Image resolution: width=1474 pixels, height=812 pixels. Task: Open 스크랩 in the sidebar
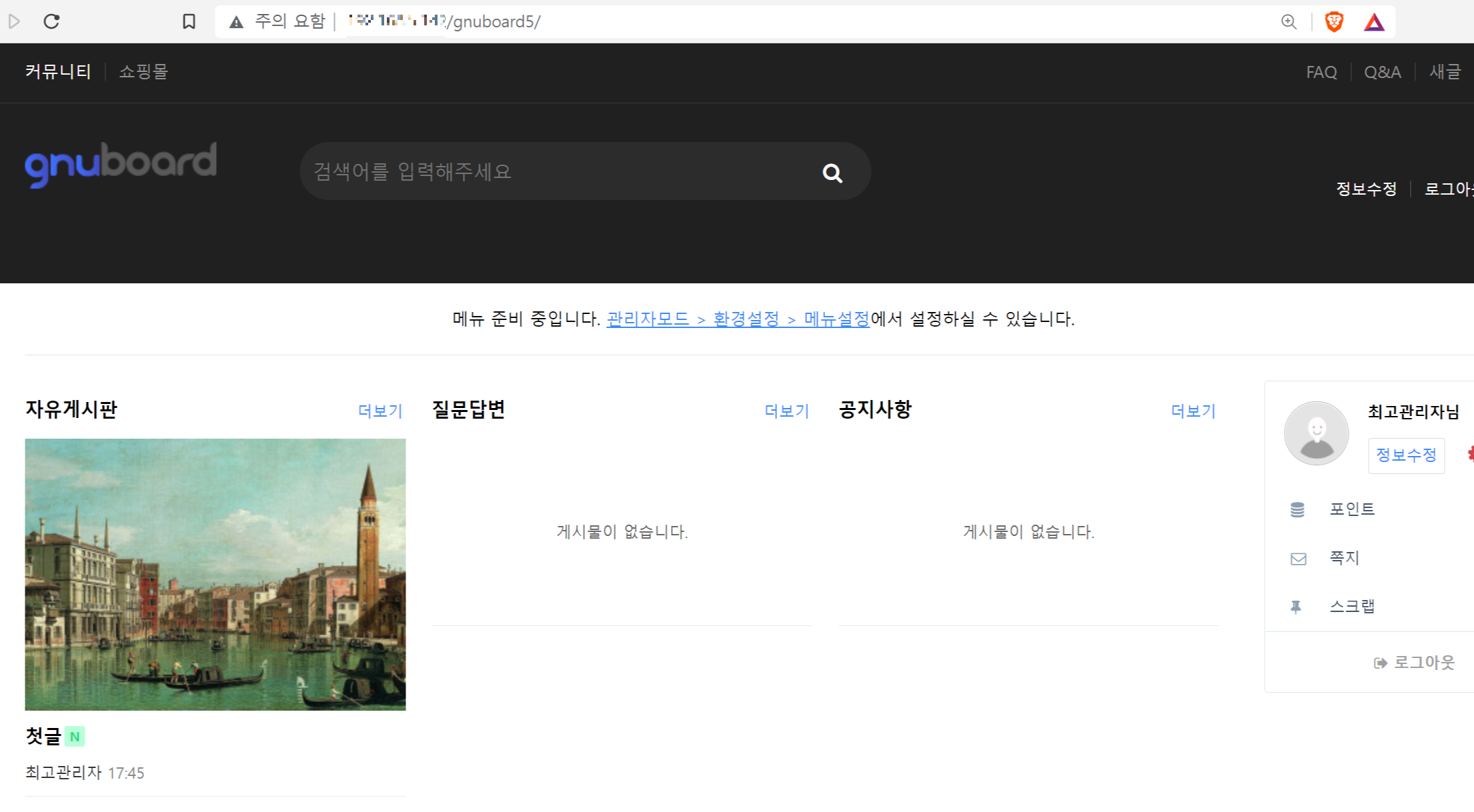click(1352, 607)
